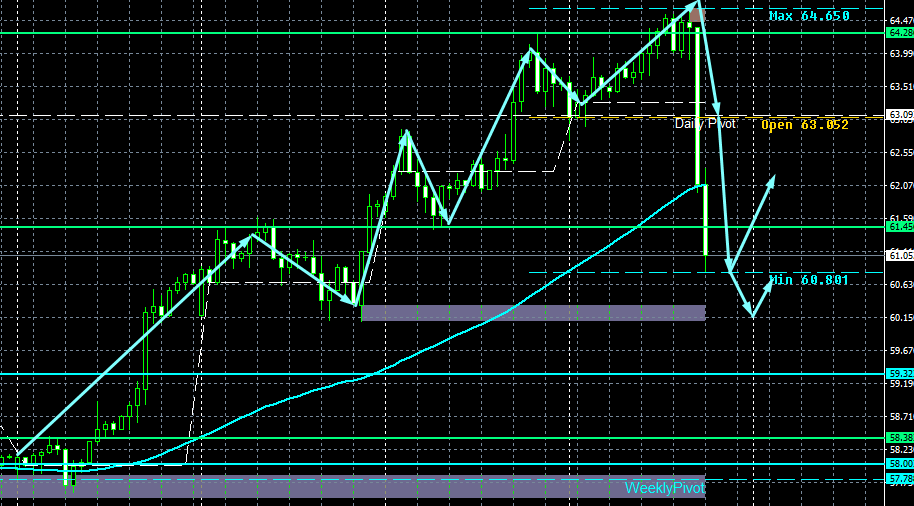Click the 59.19 price scale value
914x506 pixels.
point(901,384)
